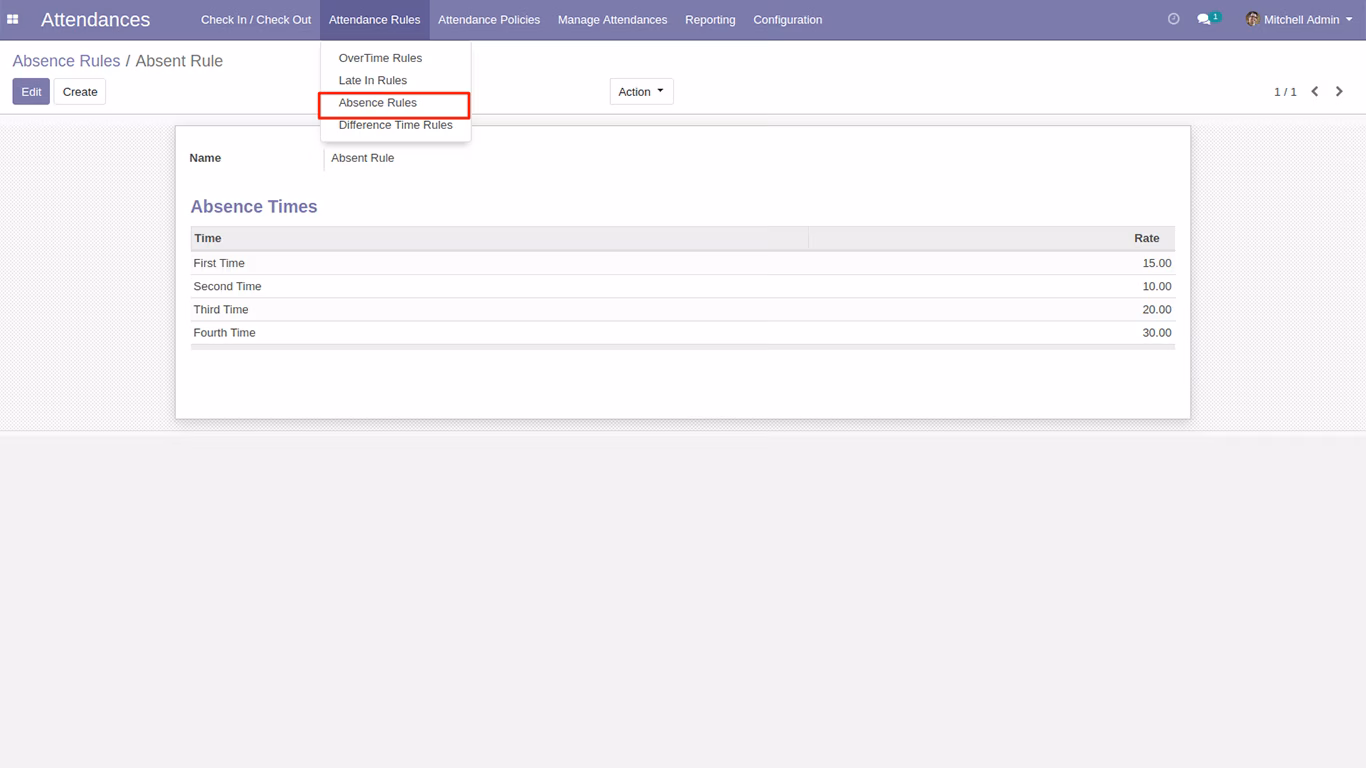Viewport: 1366px width, 768px height.
Task: Open the activities clock icon
Action: tap(1174, 19)
